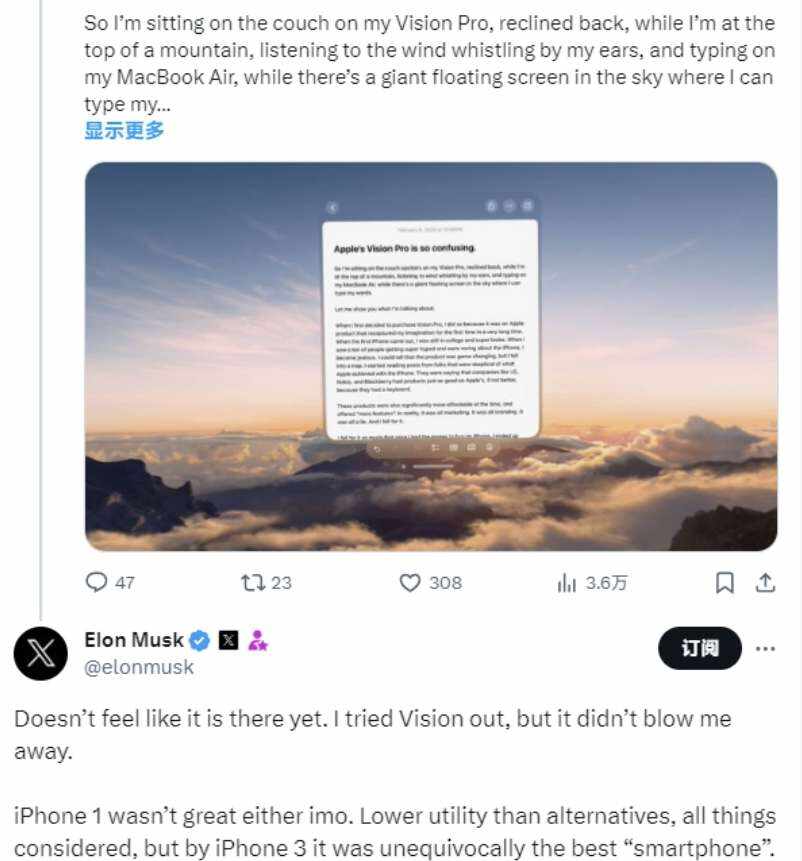Expand tweet text with 显示更多
The image size is (802, 861).
point(124,130)
